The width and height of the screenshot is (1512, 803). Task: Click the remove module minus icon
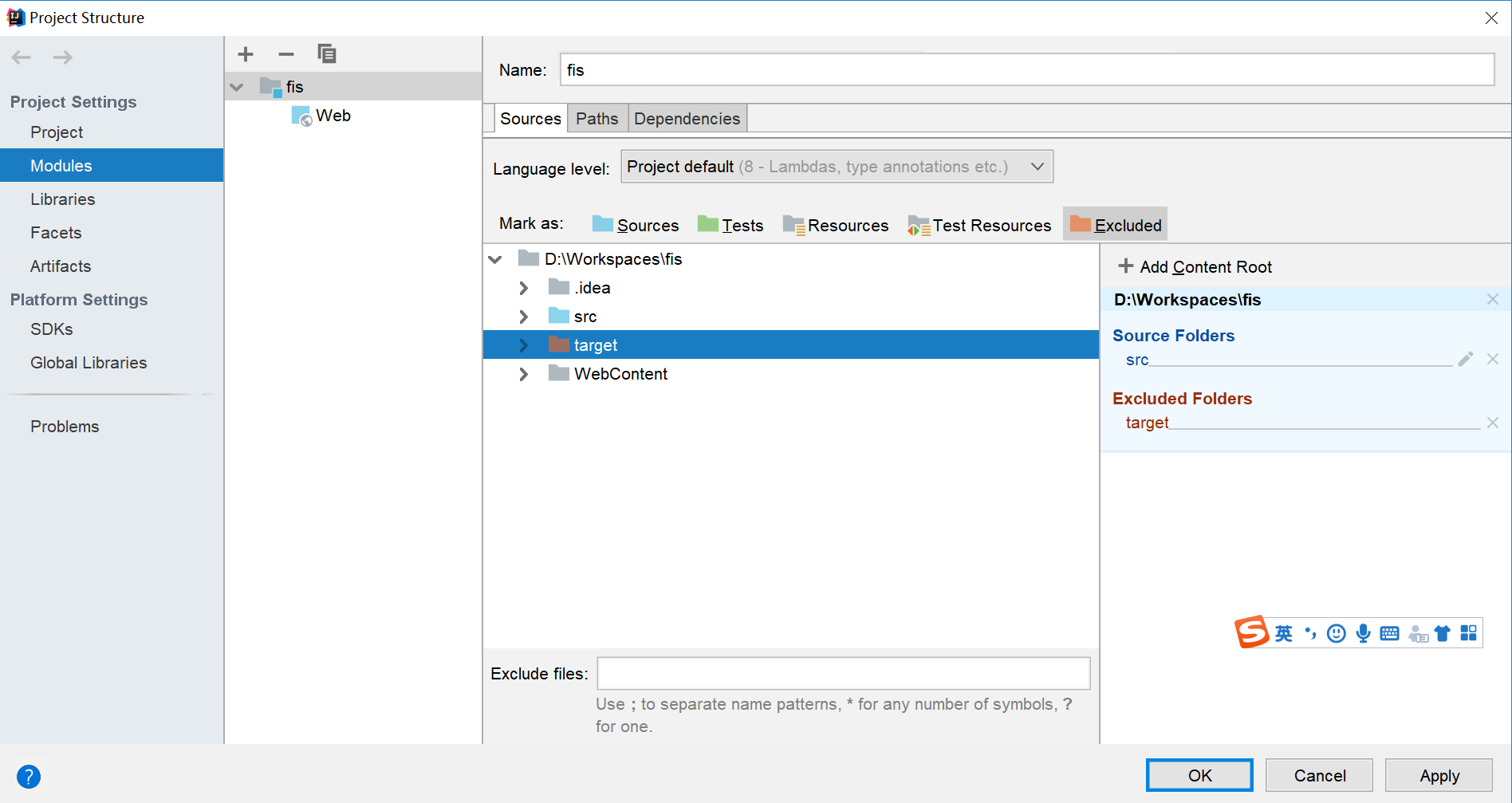286,54
